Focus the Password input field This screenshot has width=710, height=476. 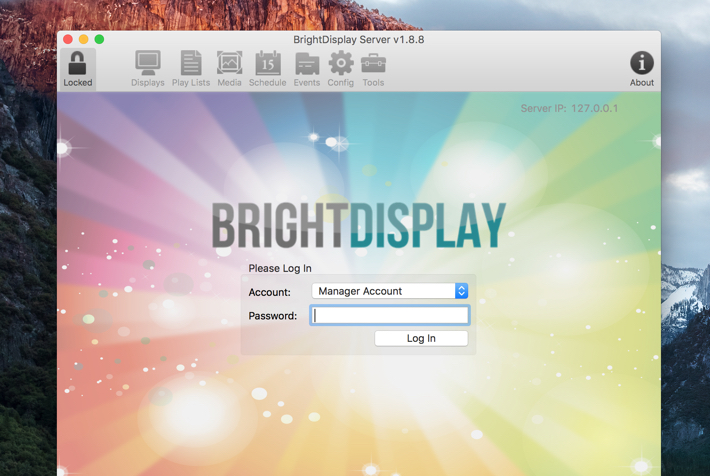pyautogui.click(x=389, y=315)
